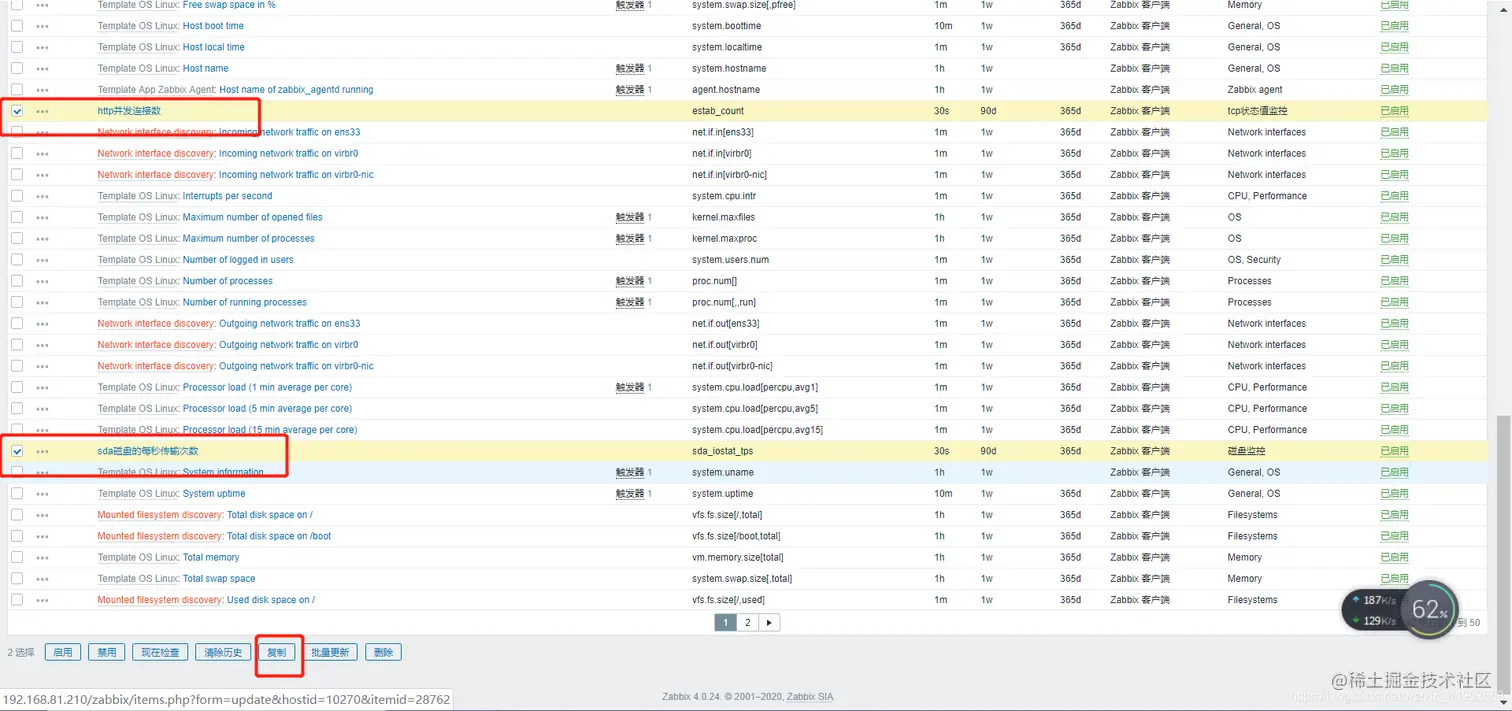Image resolution: width=1512 pixels, height=711 pixels.
Task: Click the 复制 (copy) button
Action: 277,652
